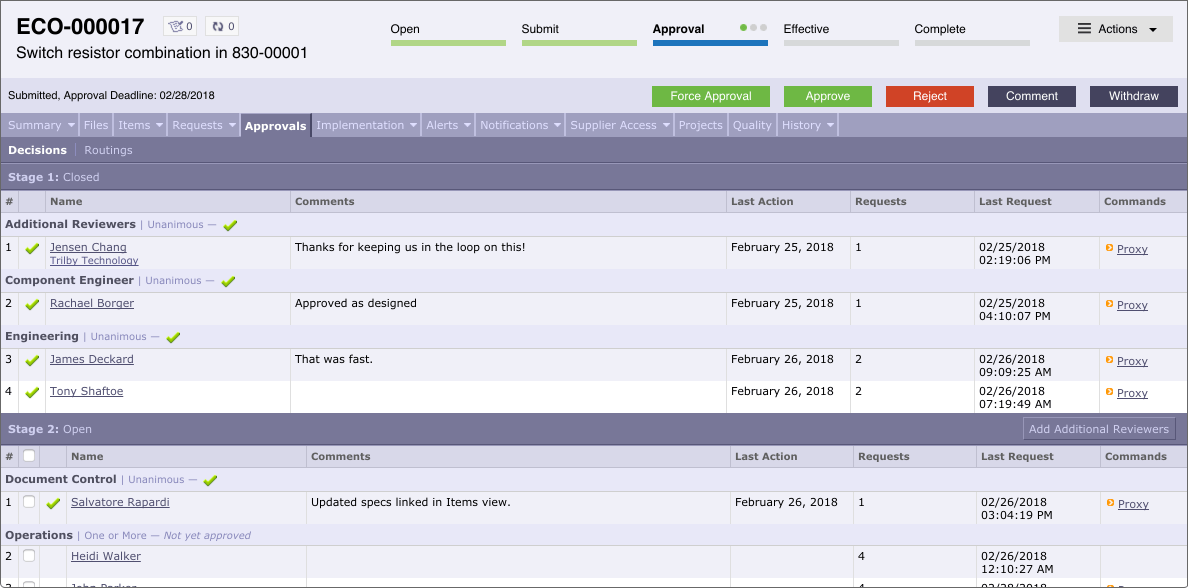
Task: Click the Complete stage label
Action: tap(939, 29)
